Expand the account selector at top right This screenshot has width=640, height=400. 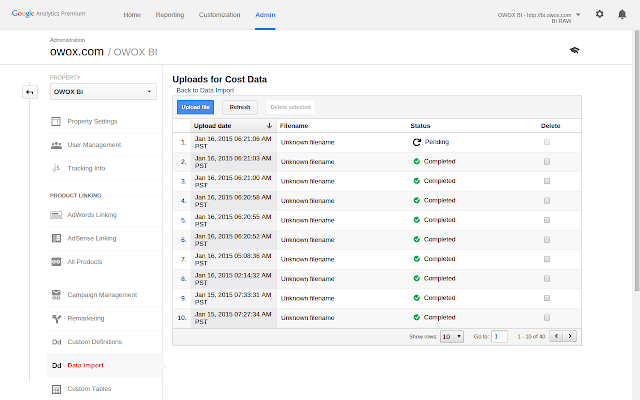(539, 17)
